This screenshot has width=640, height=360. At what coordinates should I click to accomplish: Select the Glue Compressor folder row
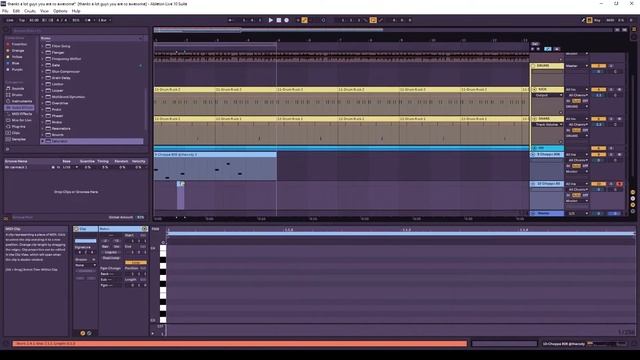(x=92, y=71)
